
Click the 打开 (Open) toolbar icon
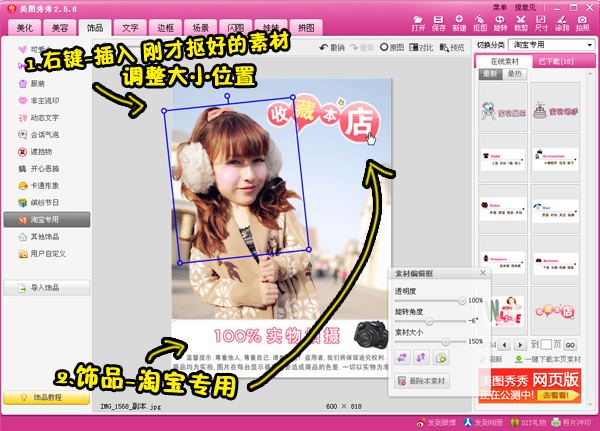coord(418,23)
